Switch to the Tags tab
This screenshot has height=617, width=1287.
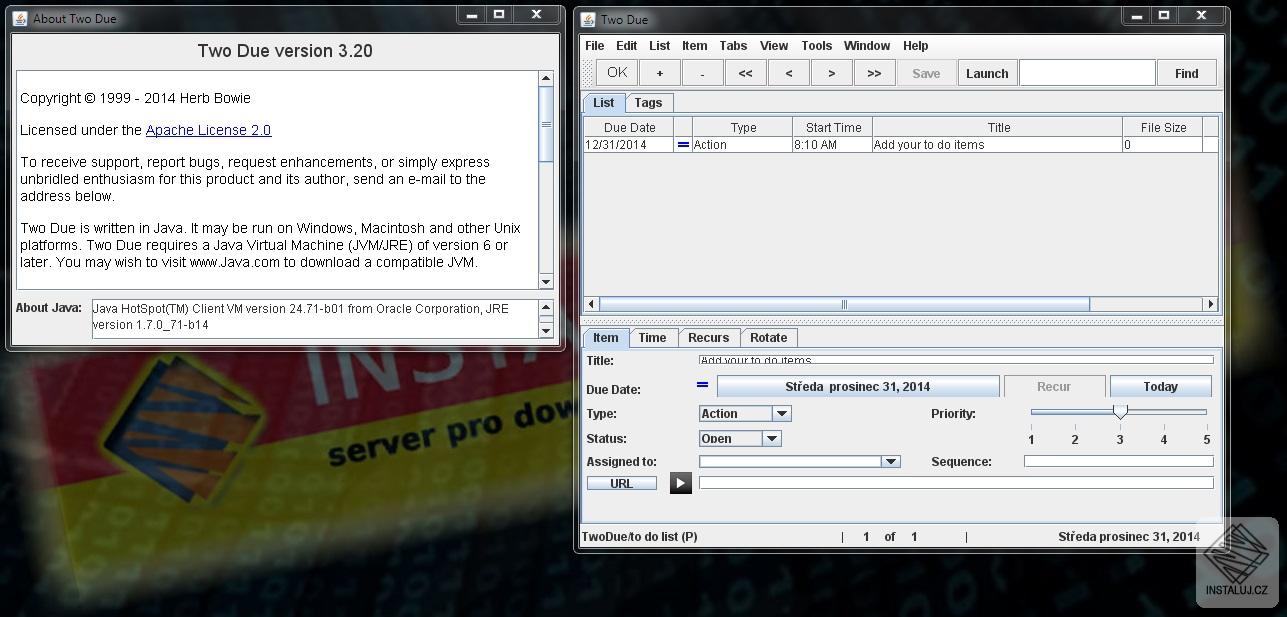pos(648,103)
